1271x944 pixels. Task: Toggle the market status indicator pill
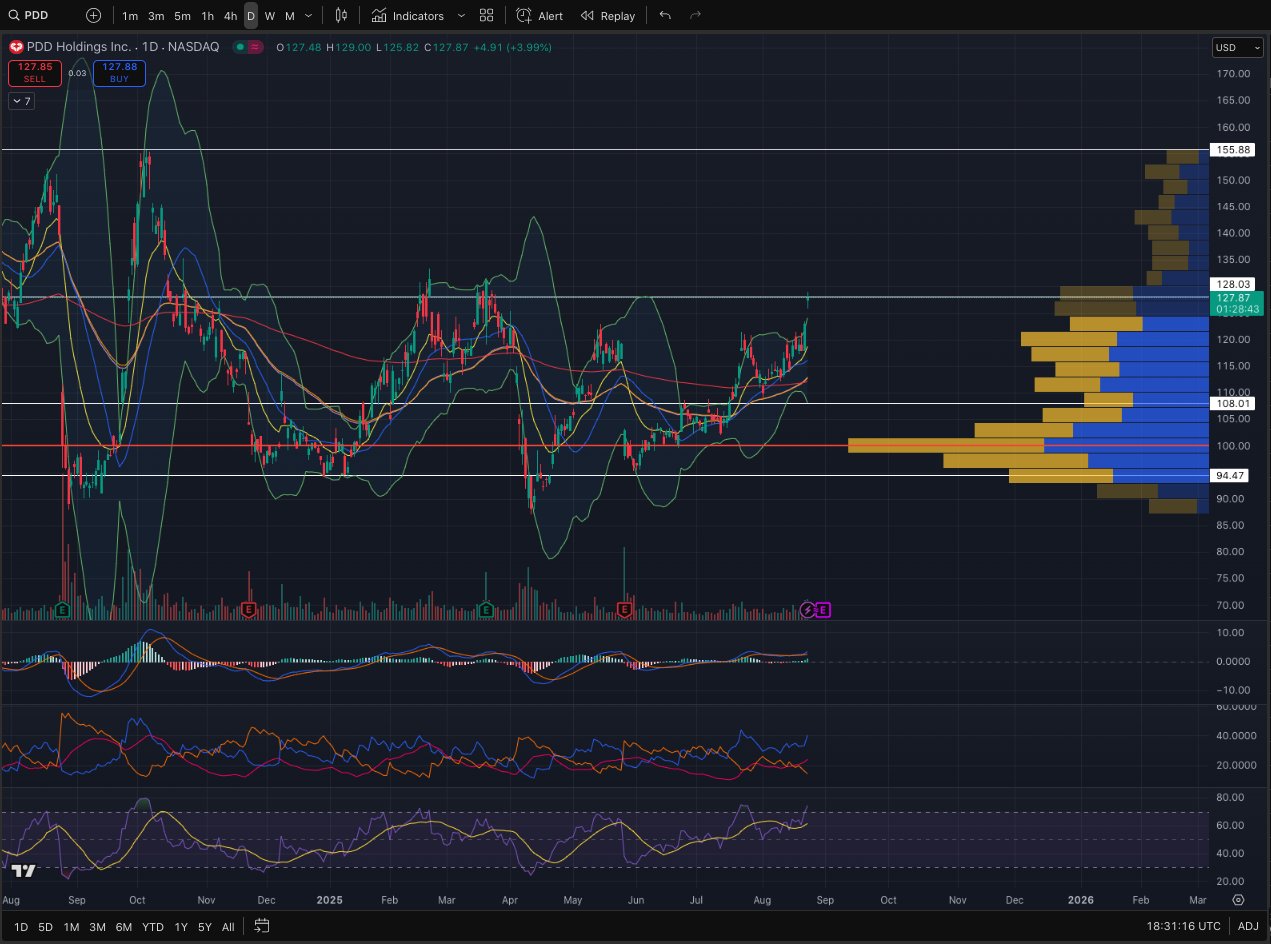pyautogui.click(x=247, y=47)
